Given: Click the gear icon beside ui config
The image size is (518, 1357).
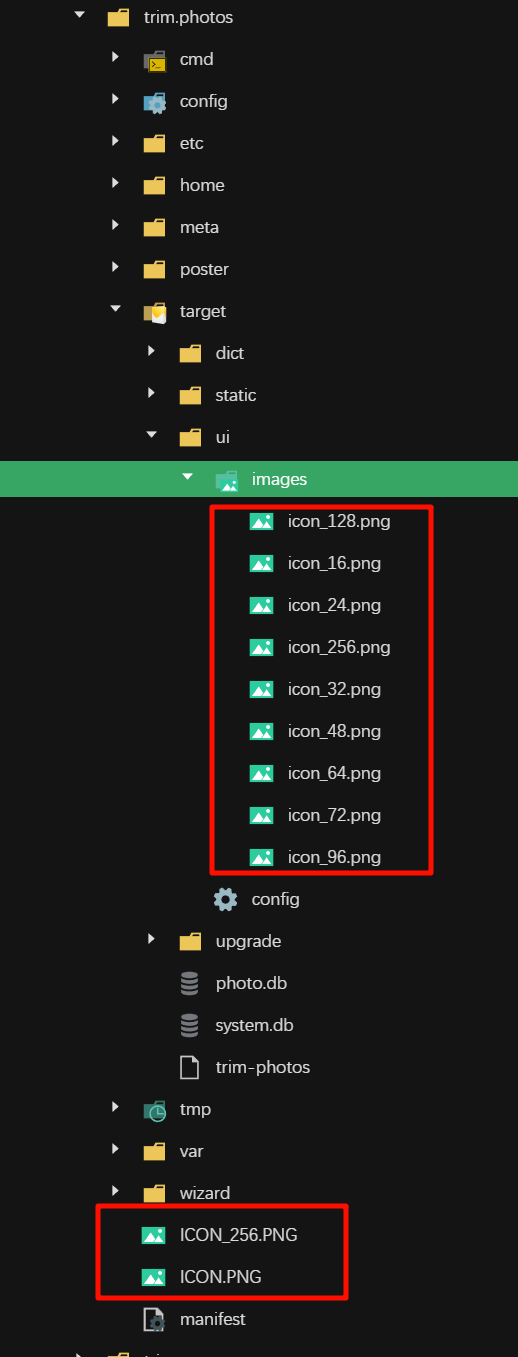Looking at the screenshot, I should pos(226,899).
